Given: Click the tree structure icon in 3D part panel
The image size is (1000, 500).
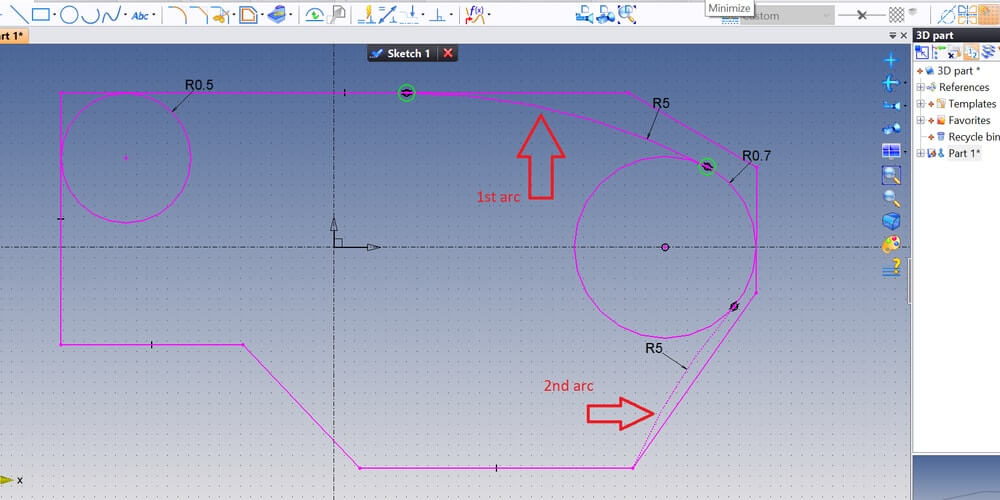Looking at the screenshot, I should pos(938,52).
